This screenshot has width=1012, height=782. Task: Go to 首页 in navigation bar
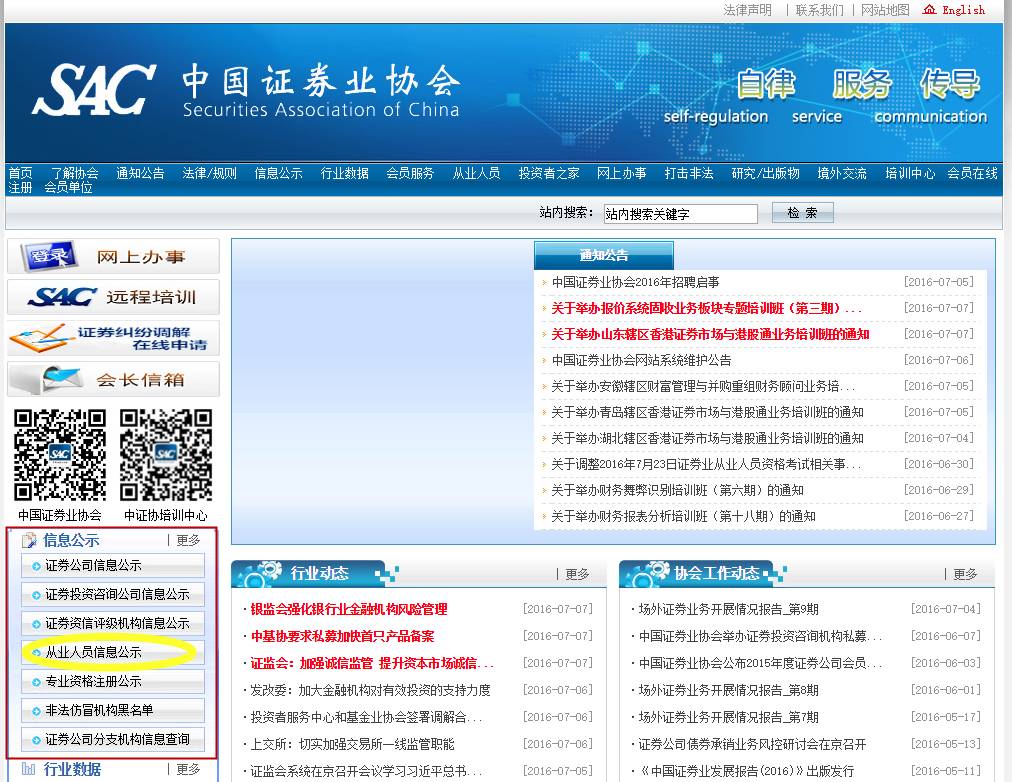coord(20,173)
